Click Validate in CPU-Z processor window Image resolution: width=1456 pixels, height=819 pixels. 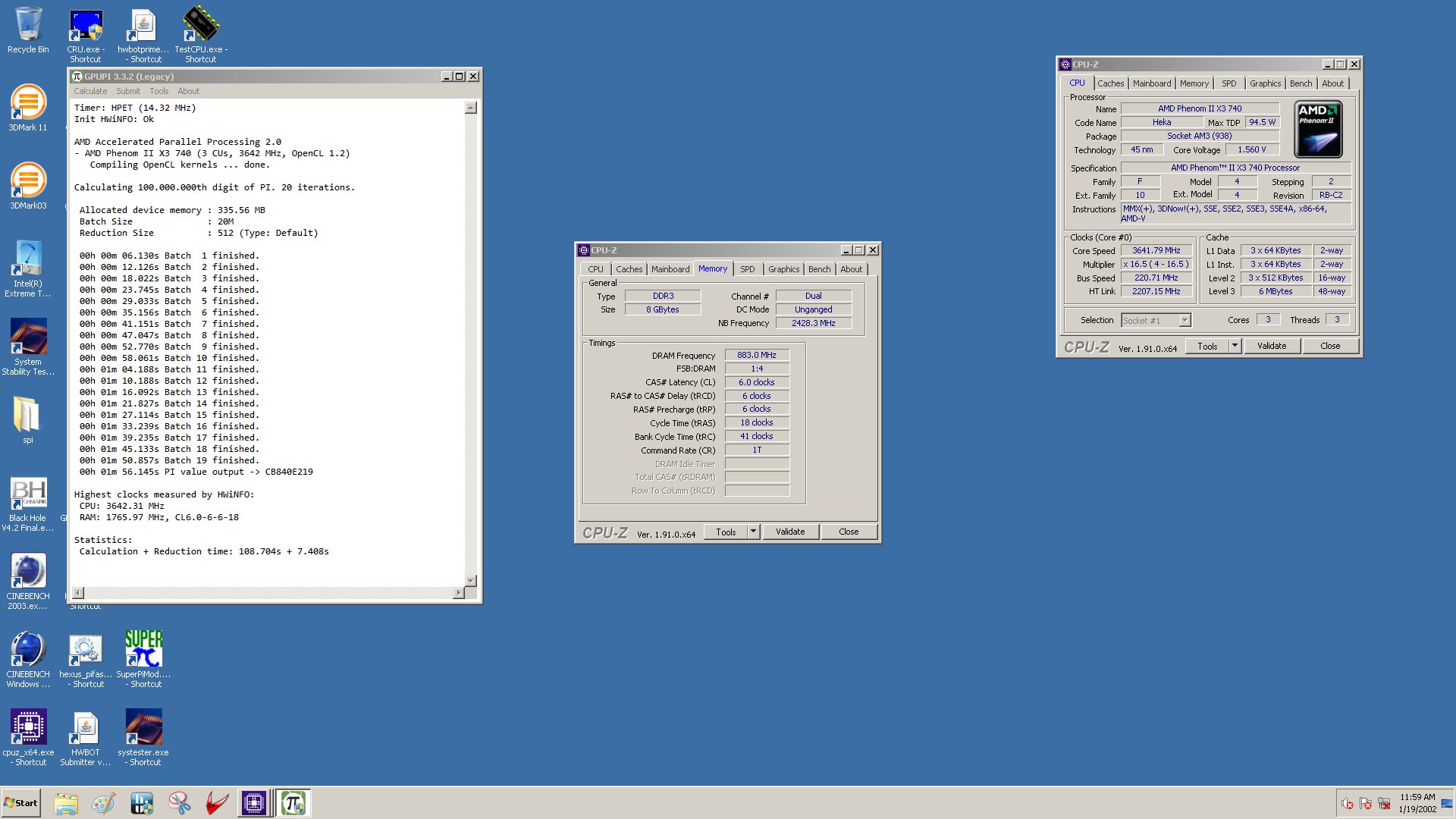1272,347
